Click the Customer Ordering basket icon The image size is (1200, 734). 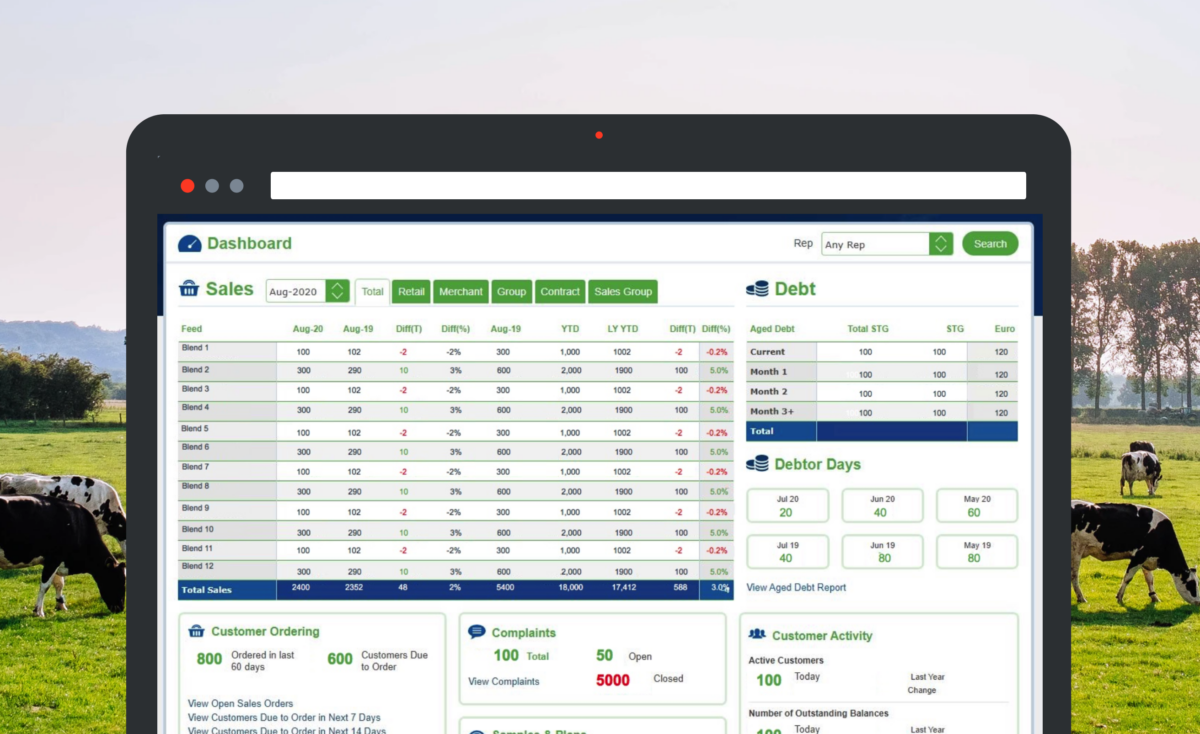pyautogui.click(x=199, y=631)
